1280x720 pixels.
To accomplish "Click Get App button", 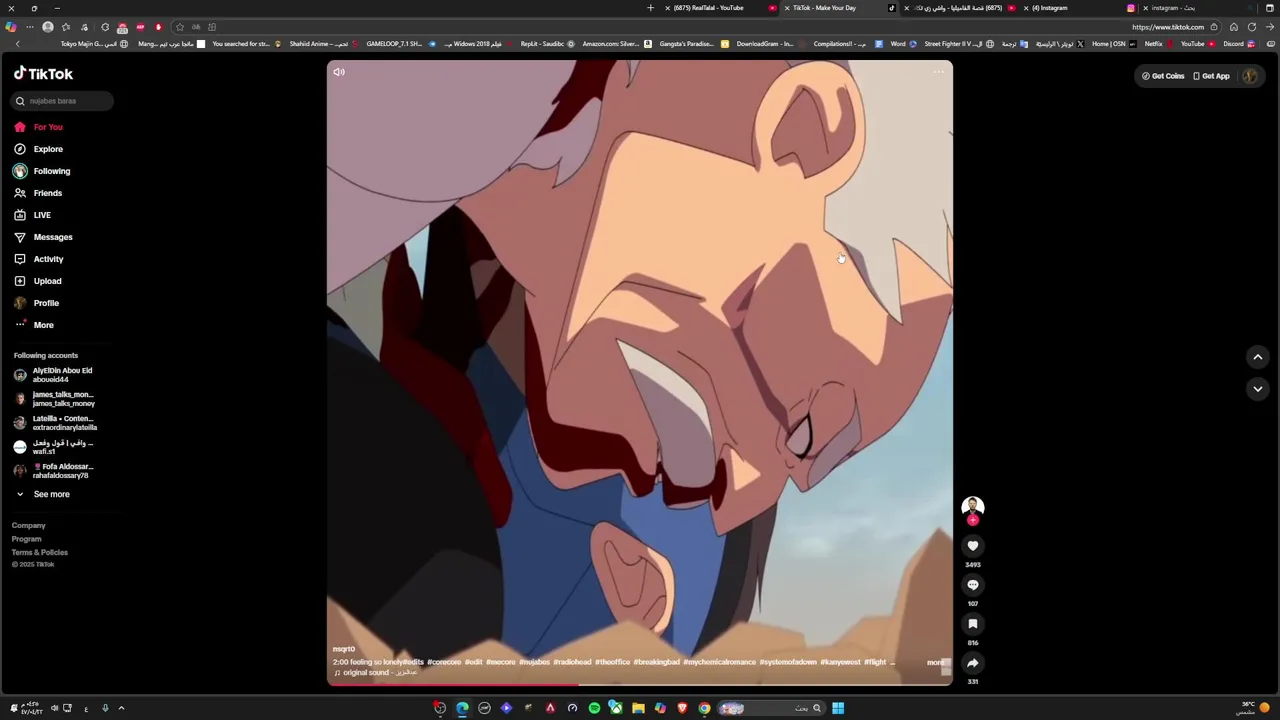I will click(1211, 76).
